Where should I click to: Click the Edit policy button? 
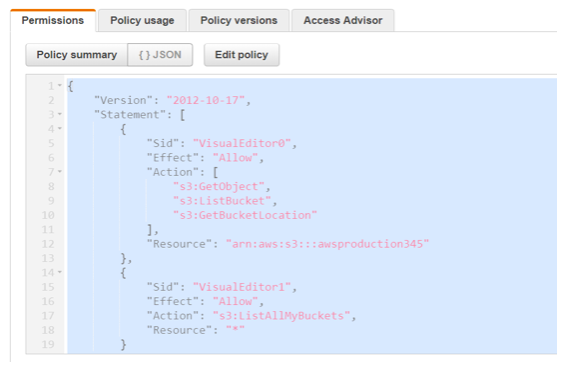(x=241, y=55)
